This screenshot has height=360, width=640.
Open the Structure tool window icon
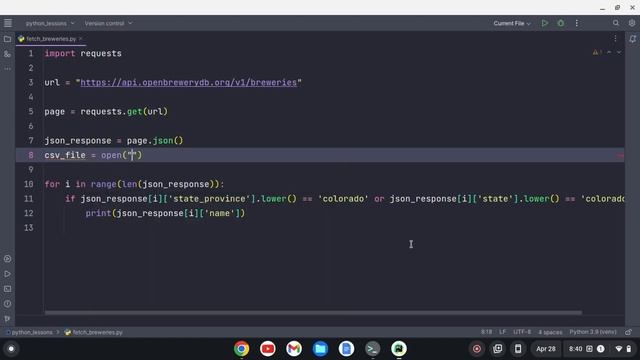[x=7, y=54]
